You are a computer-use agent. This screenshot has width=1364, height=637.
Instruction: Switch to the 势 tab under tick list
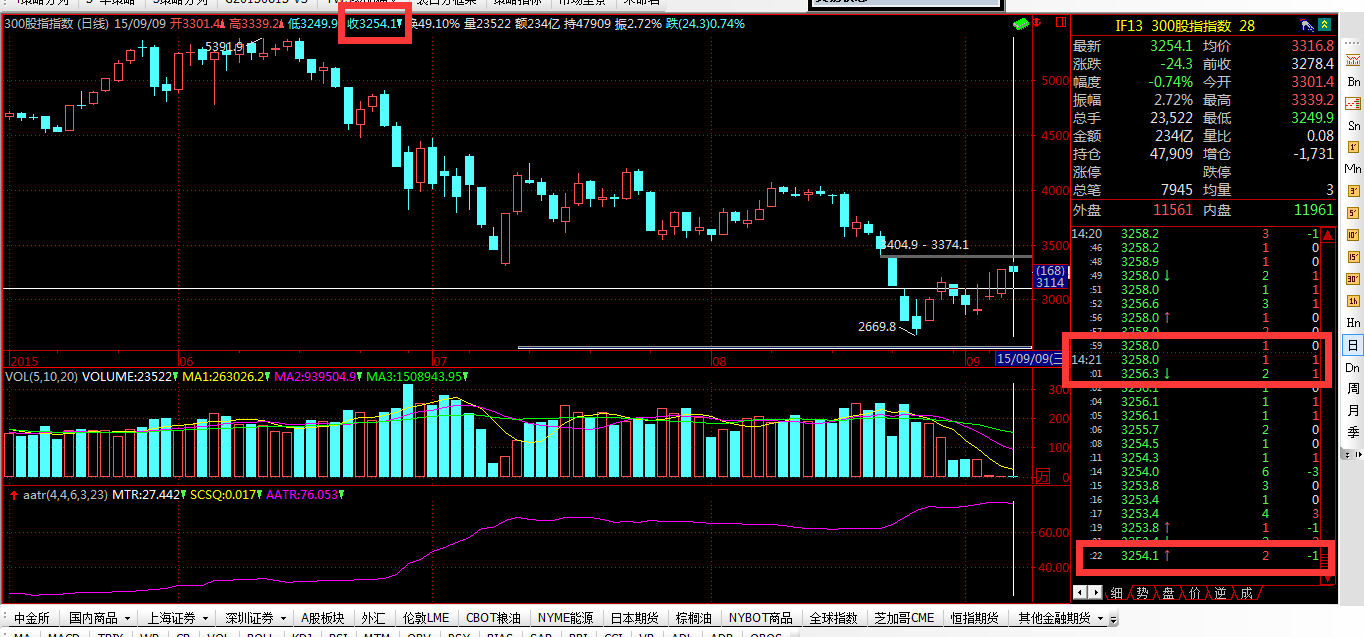(x=1142, y=594)
